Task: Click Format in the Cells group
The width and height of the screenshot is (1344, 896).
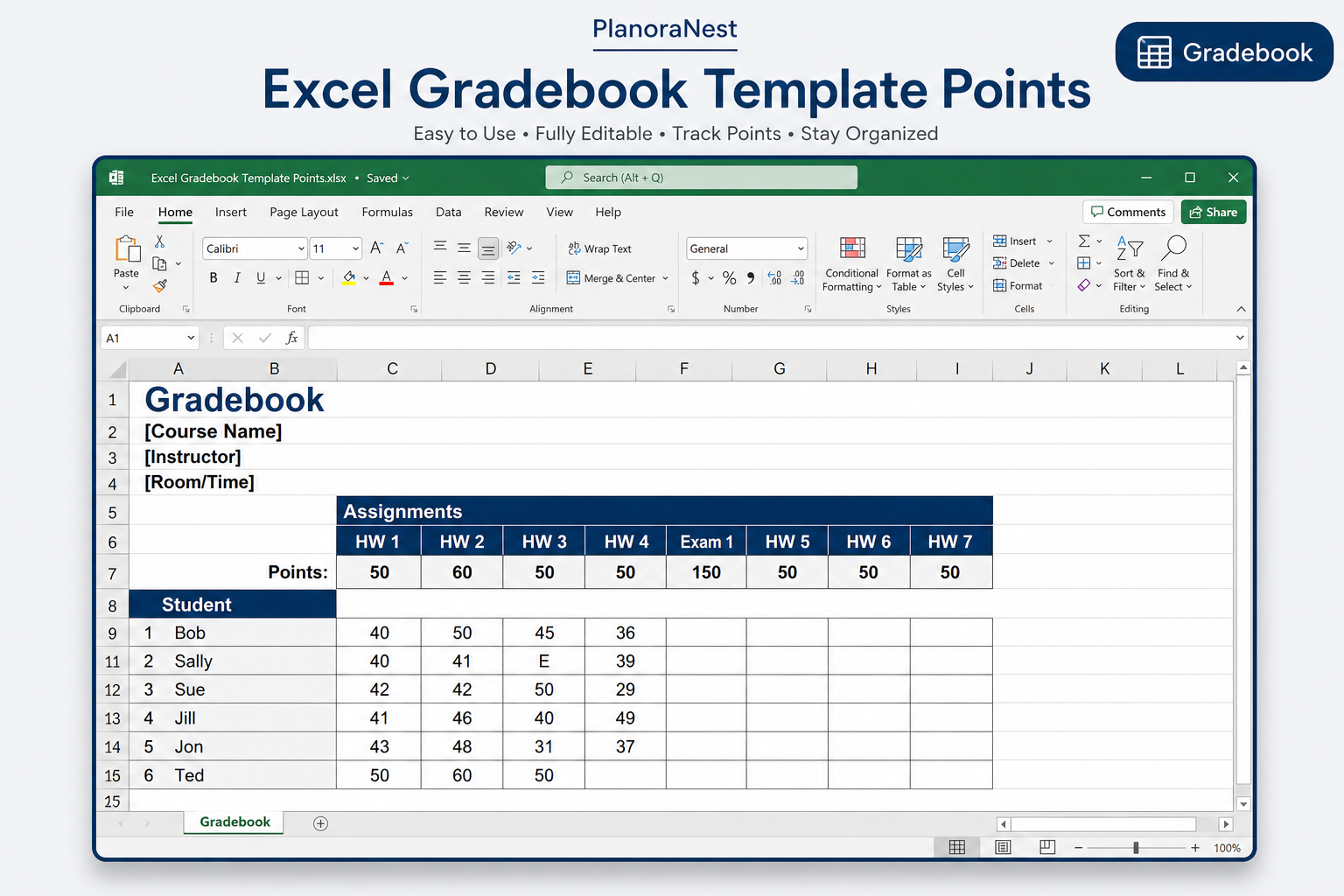Action: [1018, 285]
